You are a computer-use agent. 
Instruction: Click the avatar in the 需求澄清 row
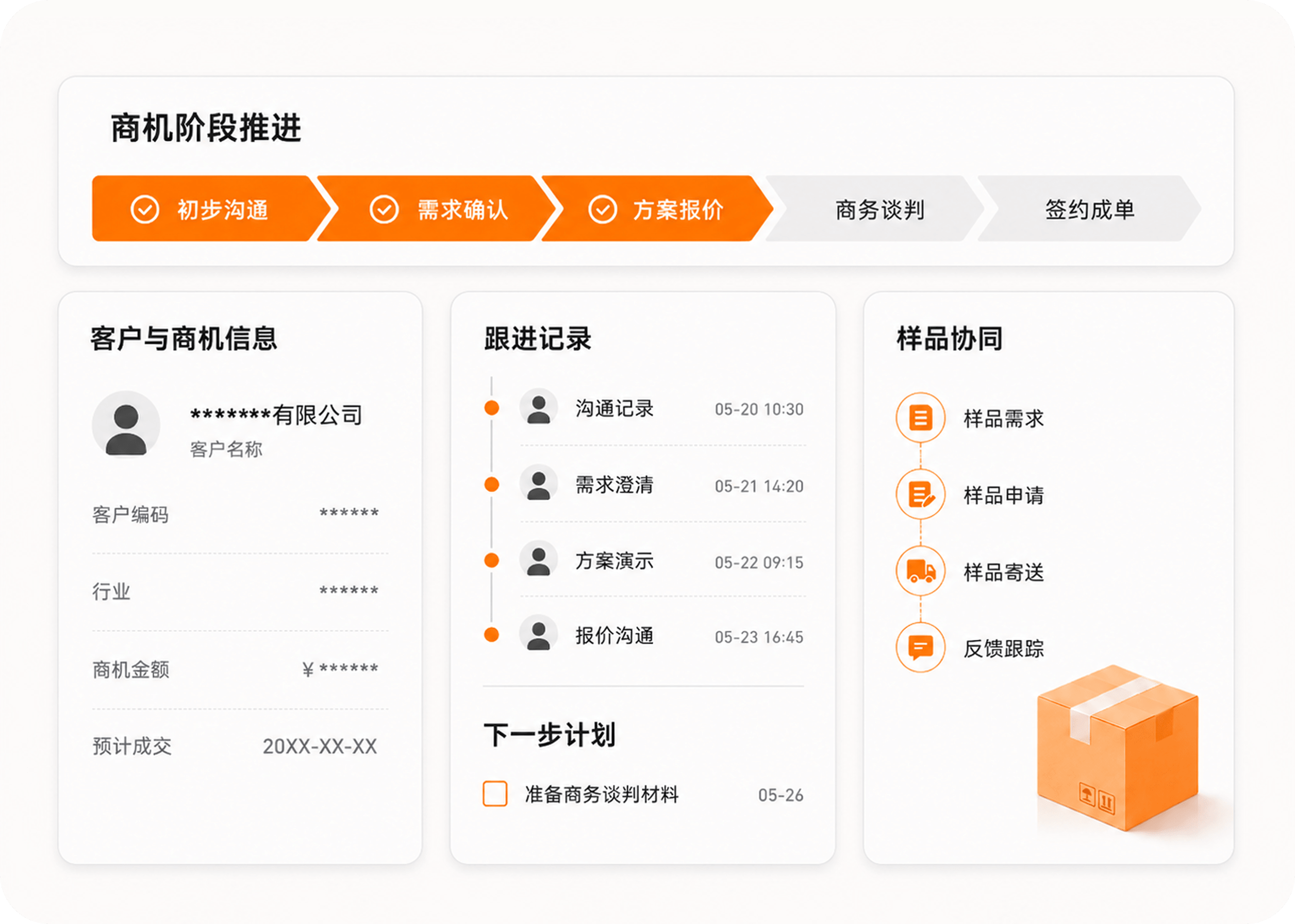pyautogui.click(x=538, y=484)
